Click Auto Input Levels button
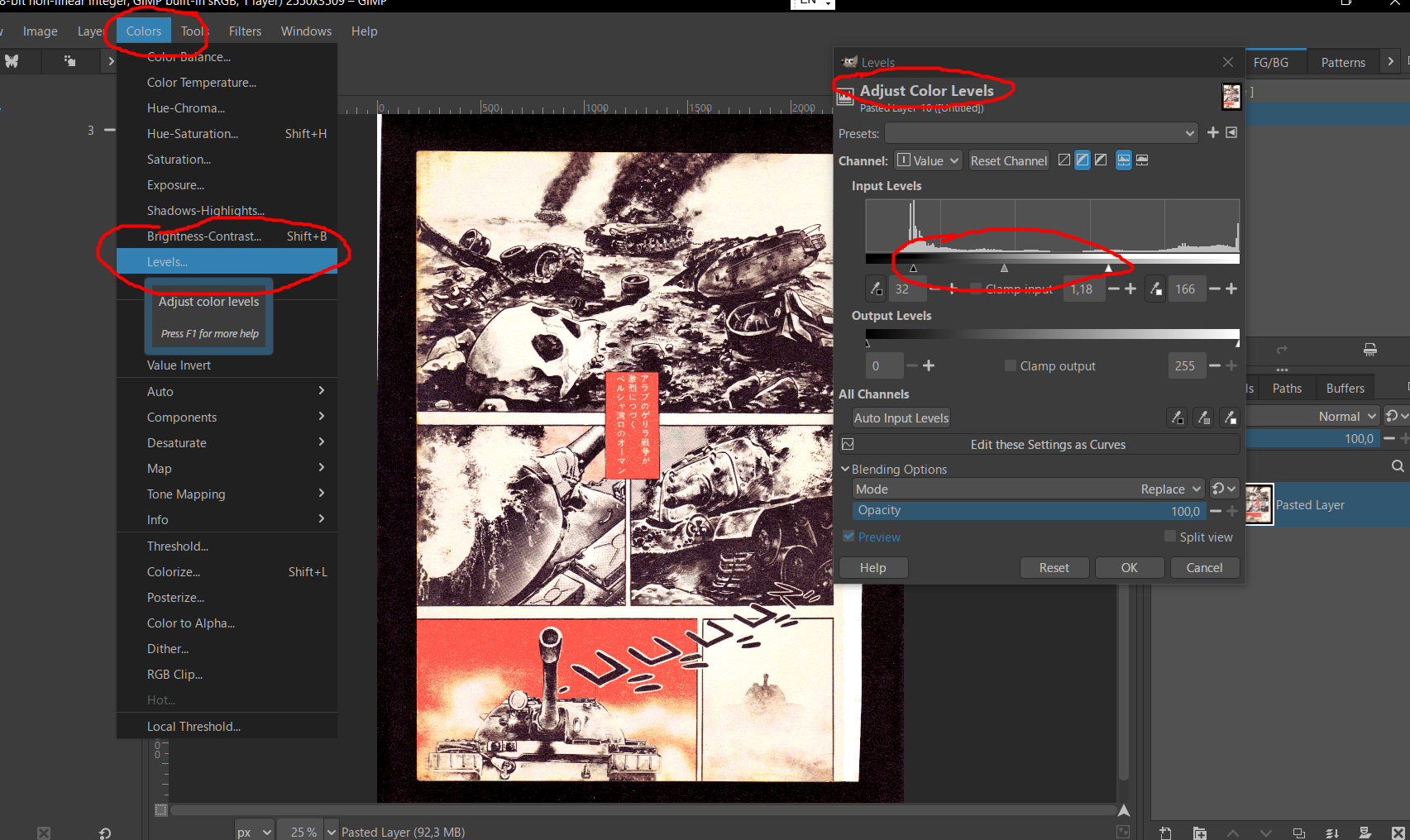The height and width of the screenshot is (840, 1410). pyautogui.click(x=901, y=418)
